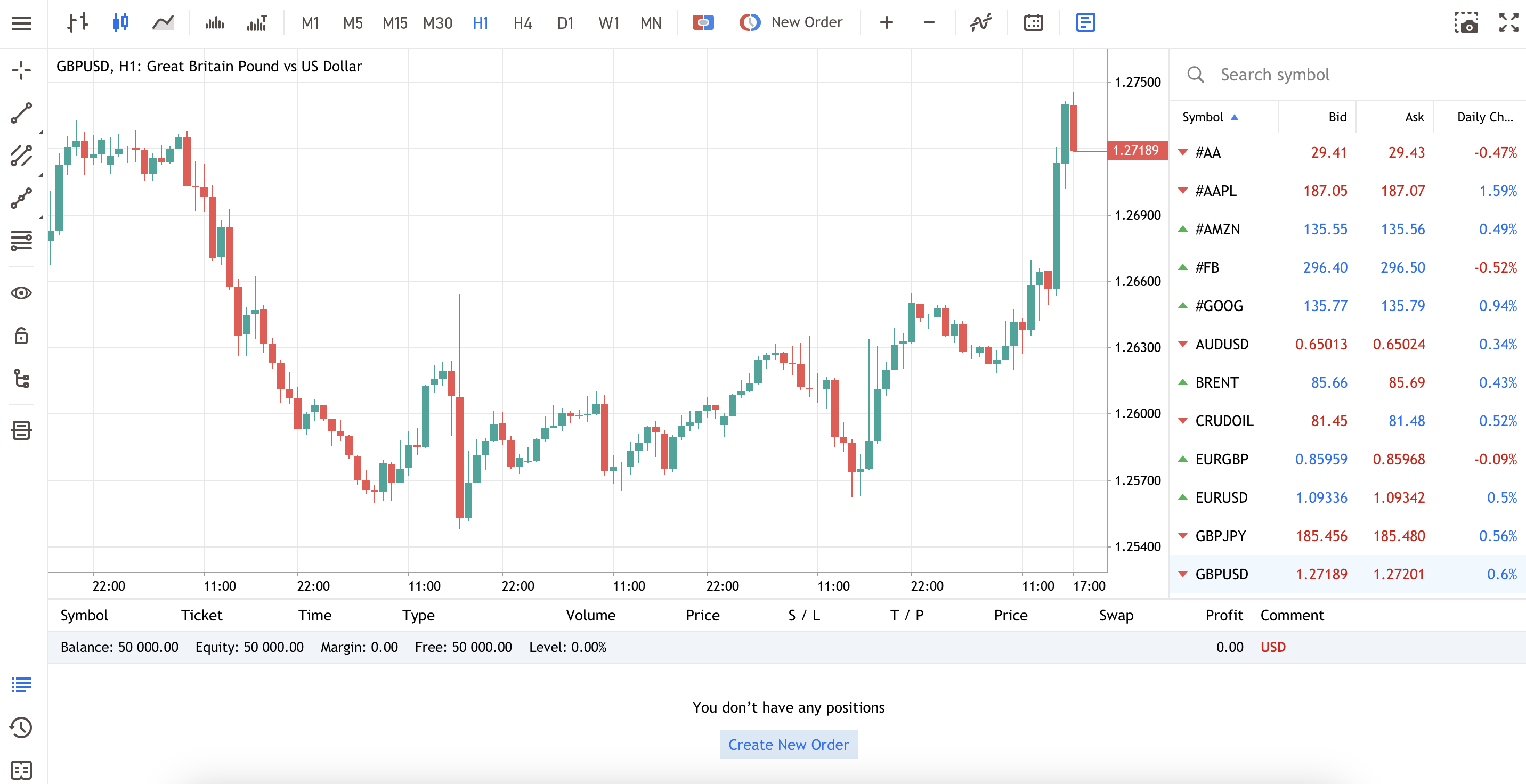Zoom in the chart with plus
This screenshot has width=1526, height=784.
click(x=886, y=22)
